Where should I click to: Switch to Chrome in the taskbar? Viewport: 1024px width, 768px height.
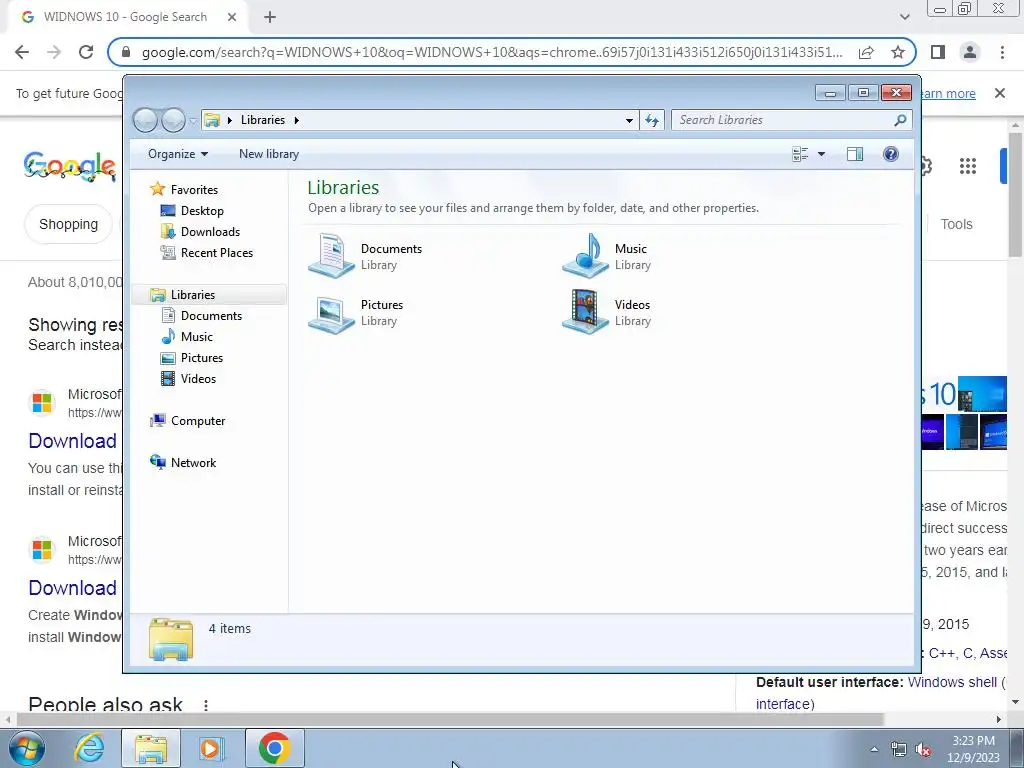click(x=274, y=748)
